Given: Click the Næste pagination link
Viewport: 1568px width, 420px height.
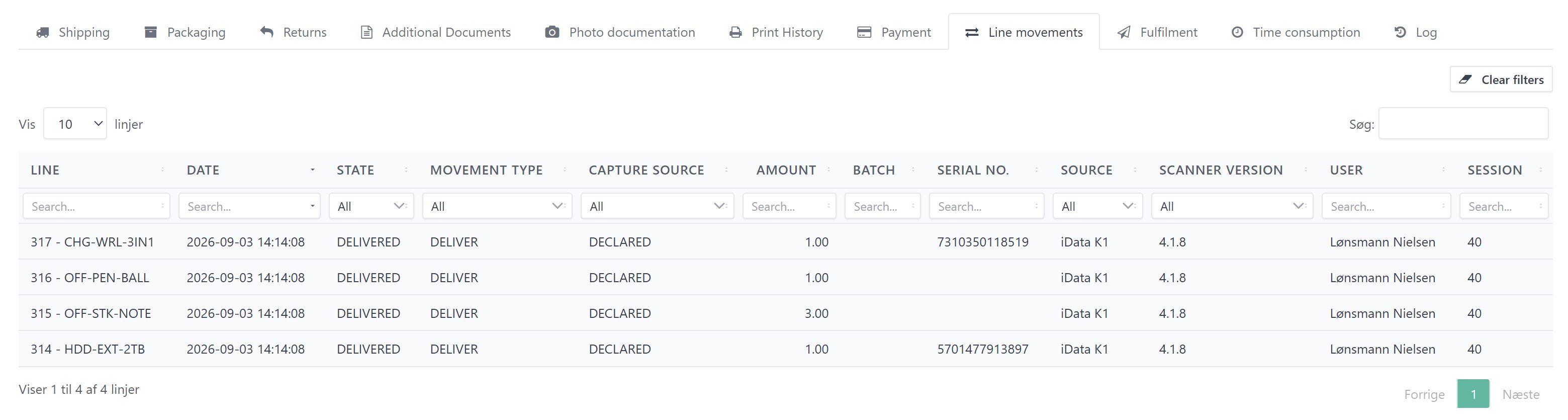Looking at the screenshot, I should 1521,394.
